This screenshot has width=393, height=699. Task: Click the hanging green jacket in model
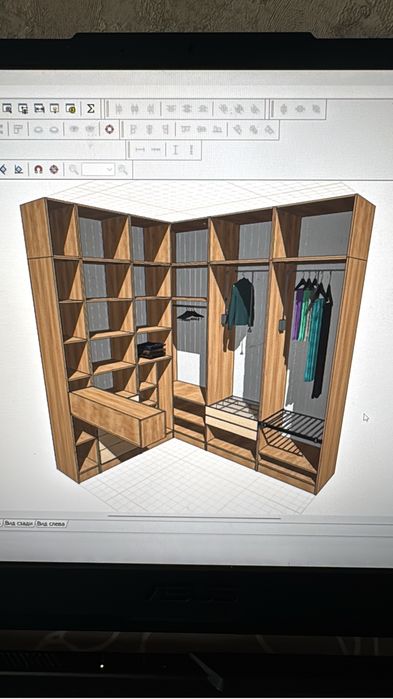point(241,304)
